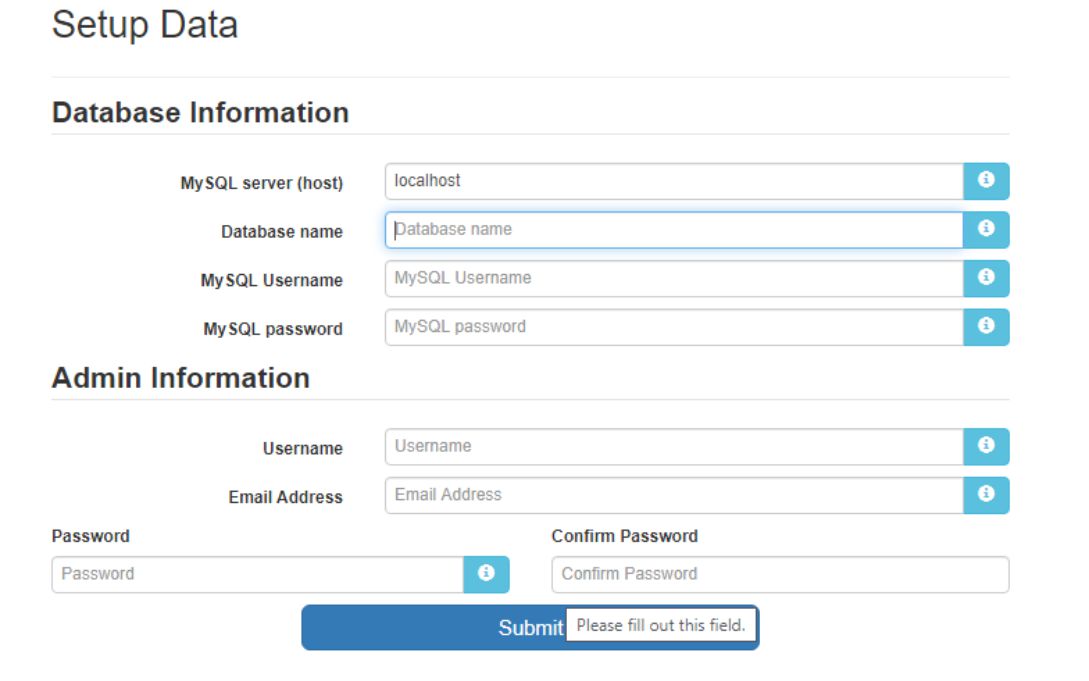Click info icon beside admin Password field
This screenshot has height=681, width=1089.
(486, 574)
